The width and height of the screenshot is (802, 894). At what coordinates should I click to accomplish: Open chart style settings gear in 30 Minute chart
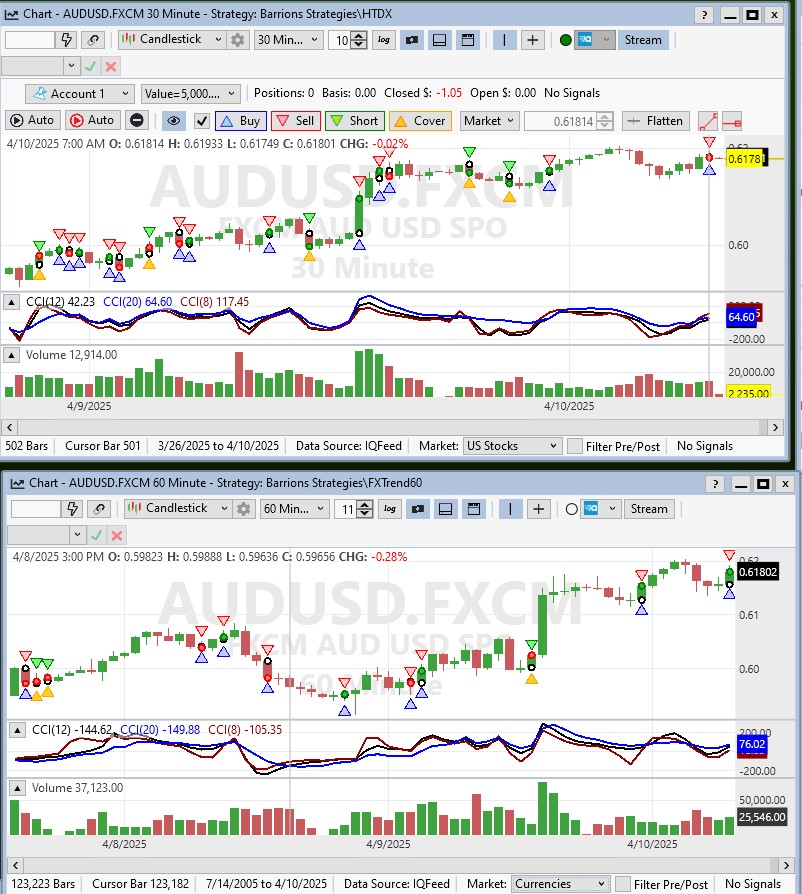tap(237, 40)
